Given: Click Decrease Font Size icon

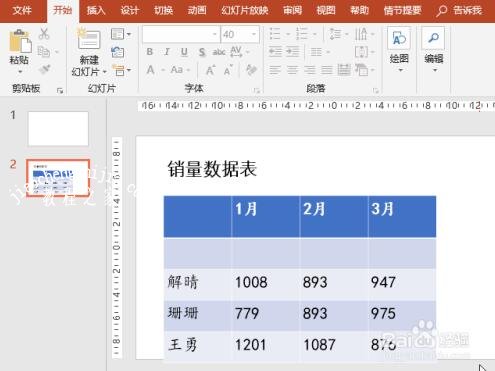Looking at the screenshot, I should (x=228, y=70).
